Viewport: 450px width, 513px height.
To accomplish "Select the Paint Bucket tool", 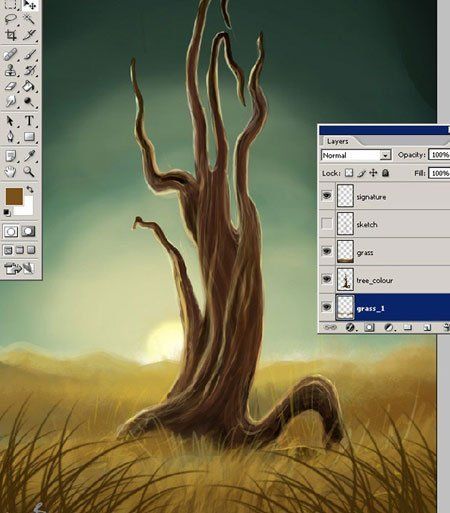I will tap(30, 86).
